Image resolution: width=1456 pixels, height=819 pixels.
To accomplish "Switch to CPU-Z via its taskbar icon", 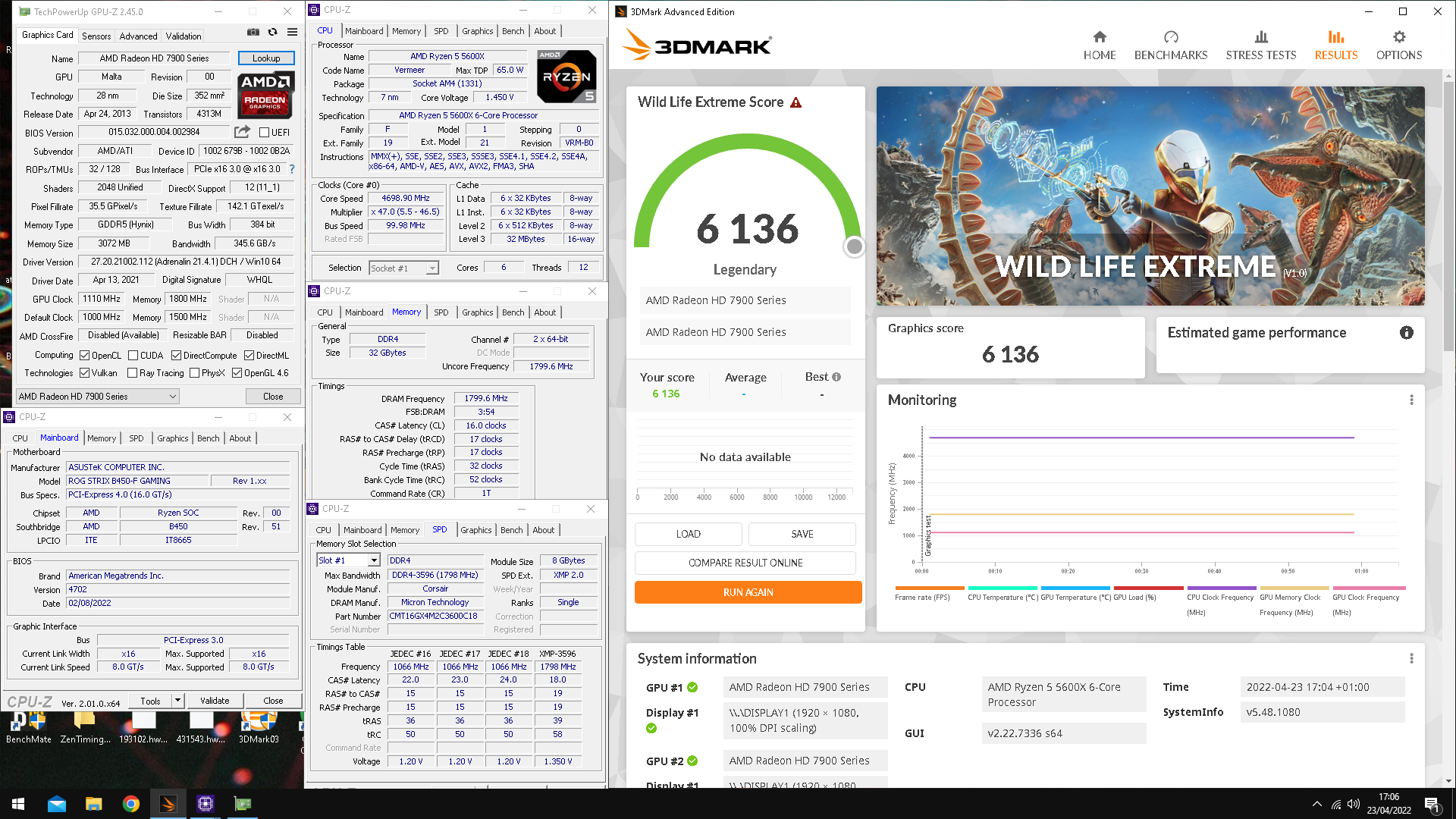I will pyautogui.click(x=206, y=804).
